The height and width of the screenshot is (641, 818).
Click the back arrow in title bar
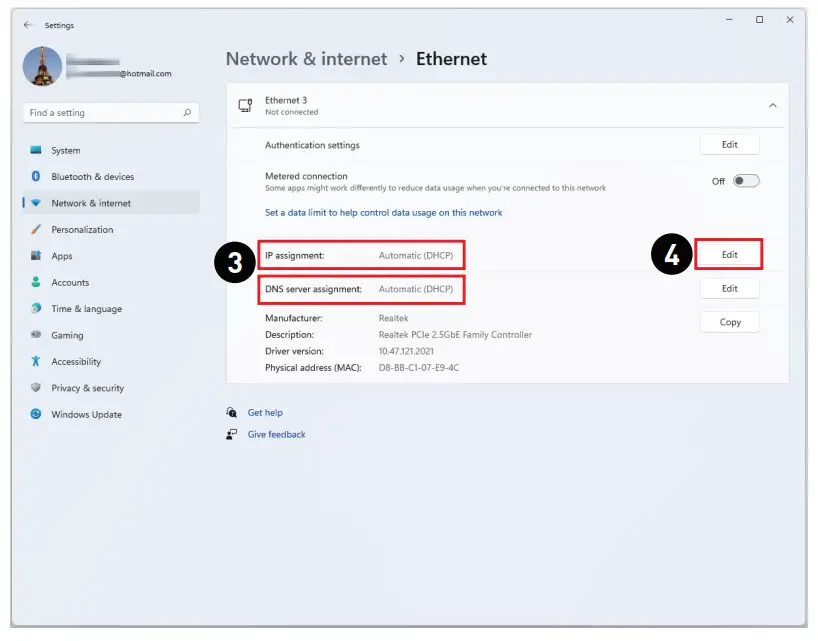(x=27, y=25)
